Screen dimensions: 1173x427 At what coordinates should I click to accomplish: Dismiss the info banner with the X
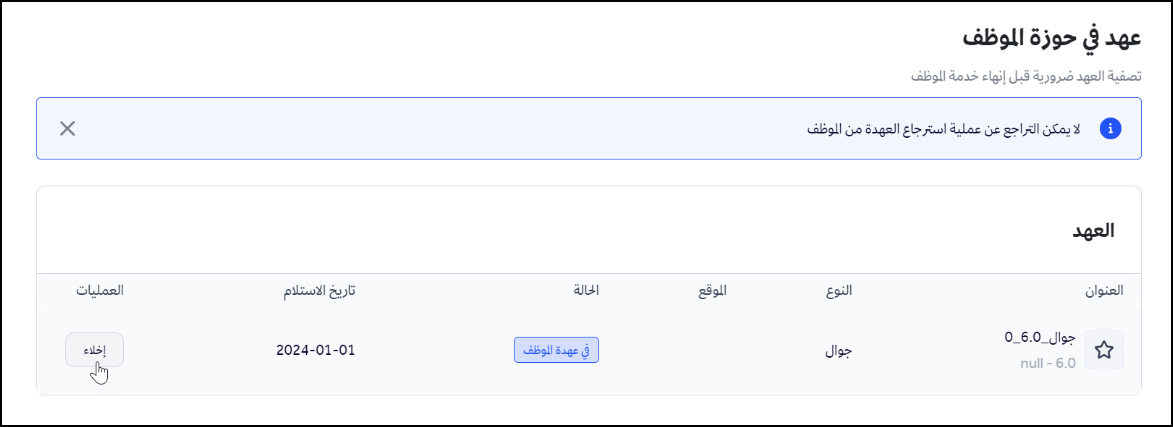click(x=67, y=128)
